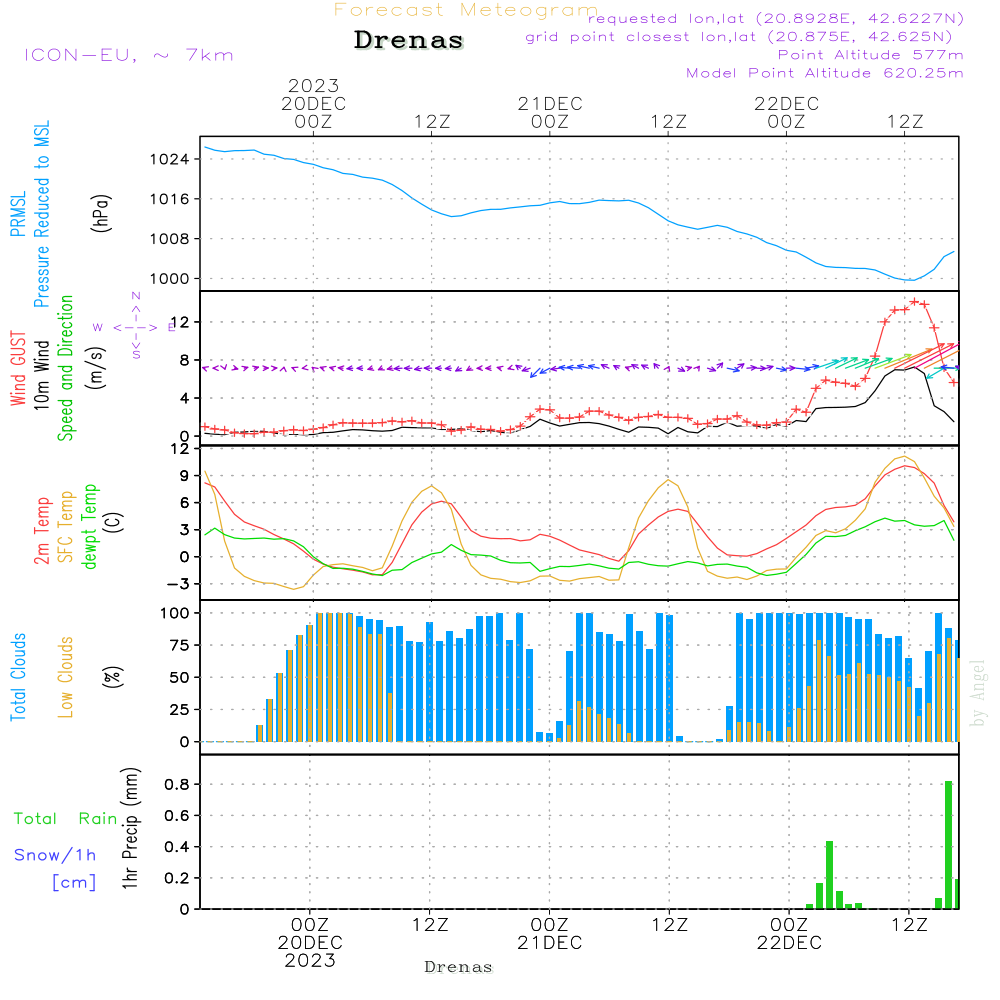1000x1000 pixels.
Task: Select the 'Drenas' title at the top
Action: pyautogui.click(x=409, y=41)
